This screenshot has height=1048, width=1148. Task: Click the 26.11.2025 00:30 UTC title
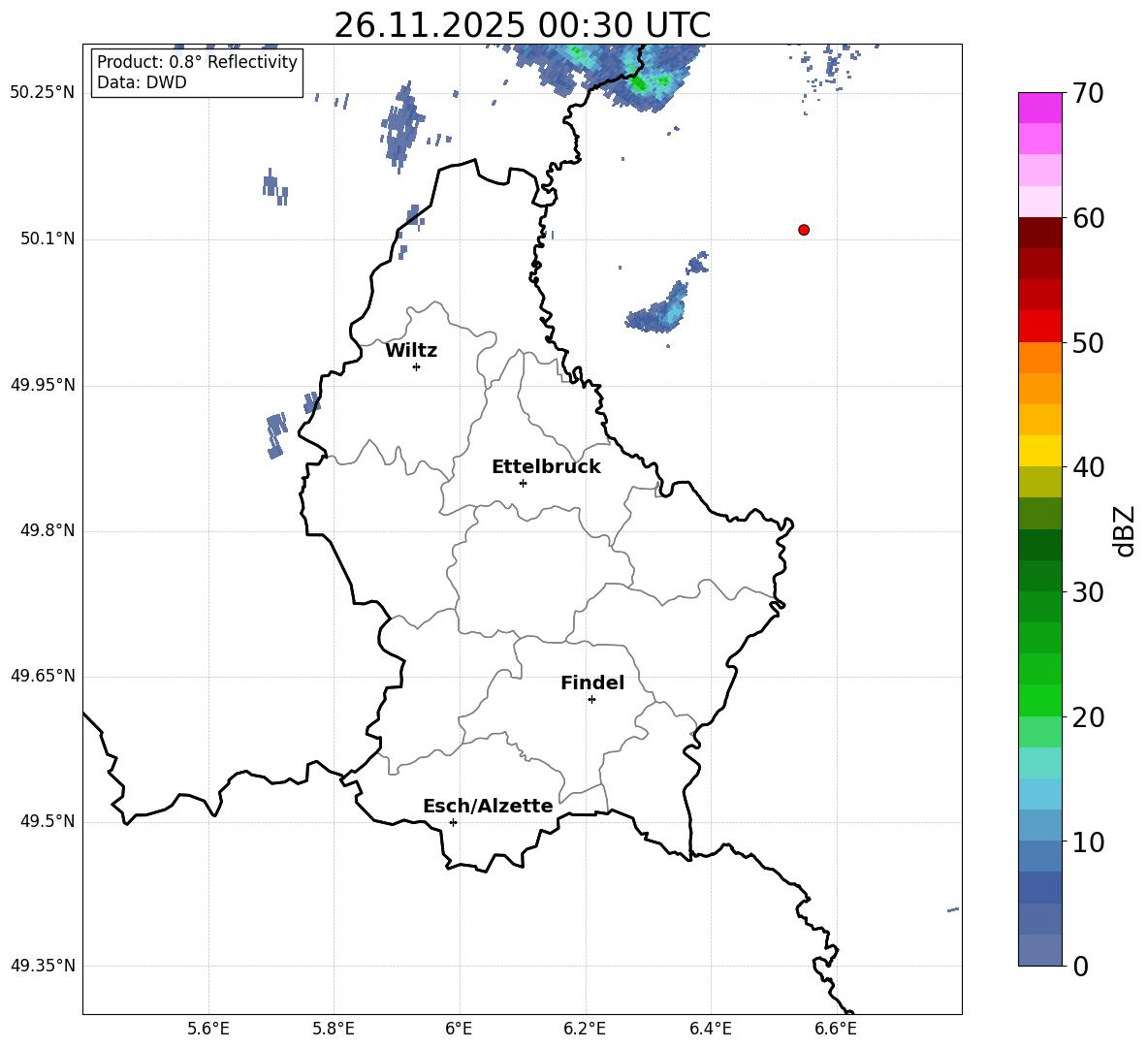point(522,25)
